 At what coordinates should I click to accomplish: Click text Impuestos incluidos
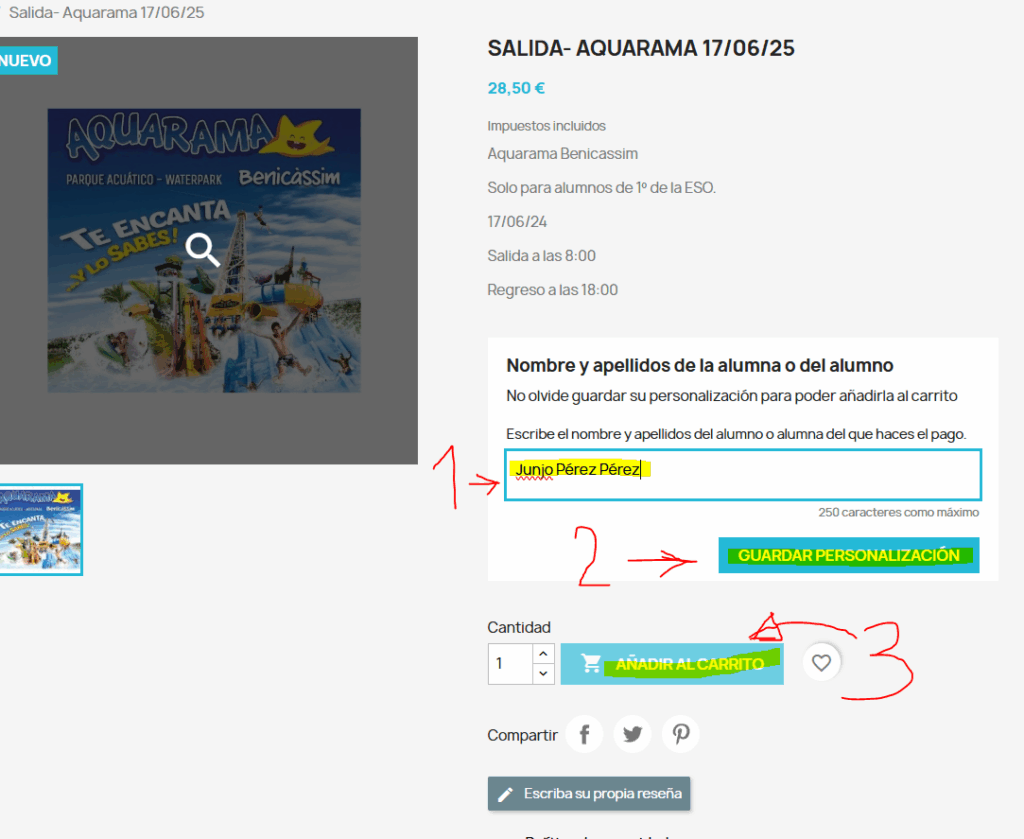click(x=547, y=126)
